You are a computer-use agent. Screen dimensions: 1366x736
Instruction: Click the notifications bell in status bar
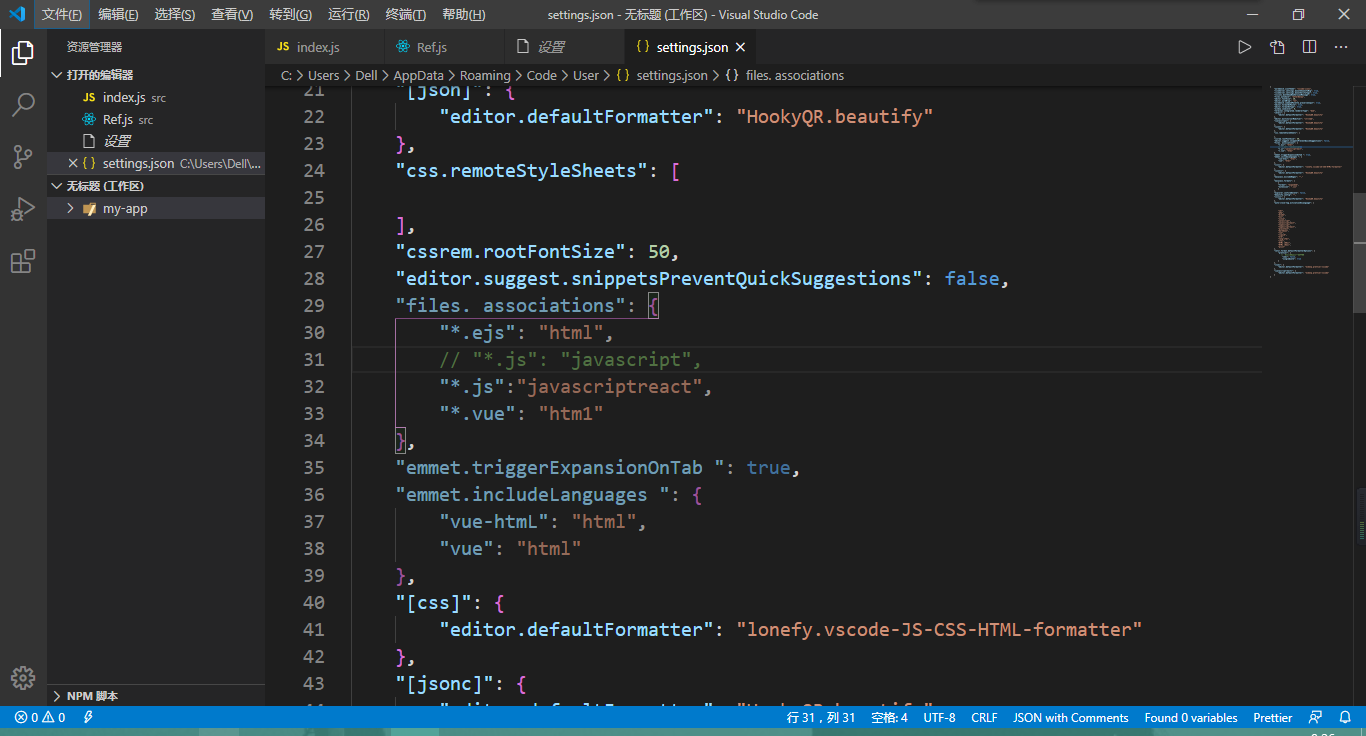click(x=1346, y=718)
